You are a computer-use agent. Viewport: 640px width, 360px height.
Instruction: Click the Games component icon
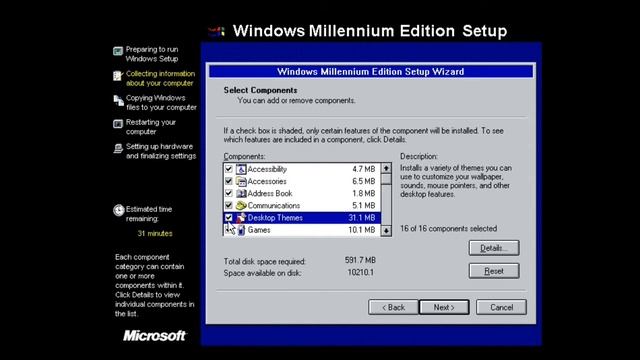point(241,230)
